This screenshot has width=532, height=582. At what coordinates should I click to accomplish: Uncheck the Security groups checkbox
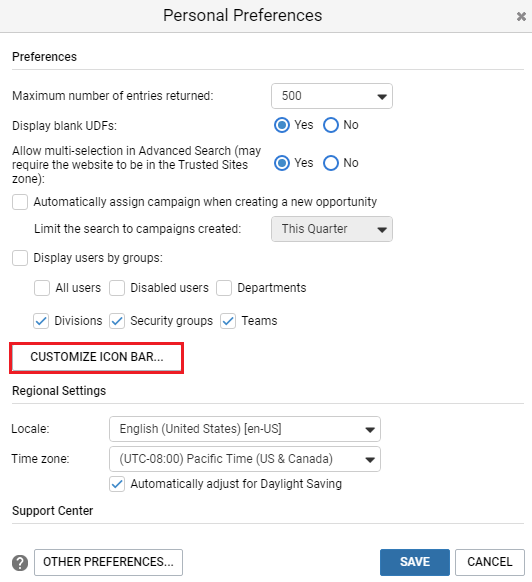click(117, 321)
